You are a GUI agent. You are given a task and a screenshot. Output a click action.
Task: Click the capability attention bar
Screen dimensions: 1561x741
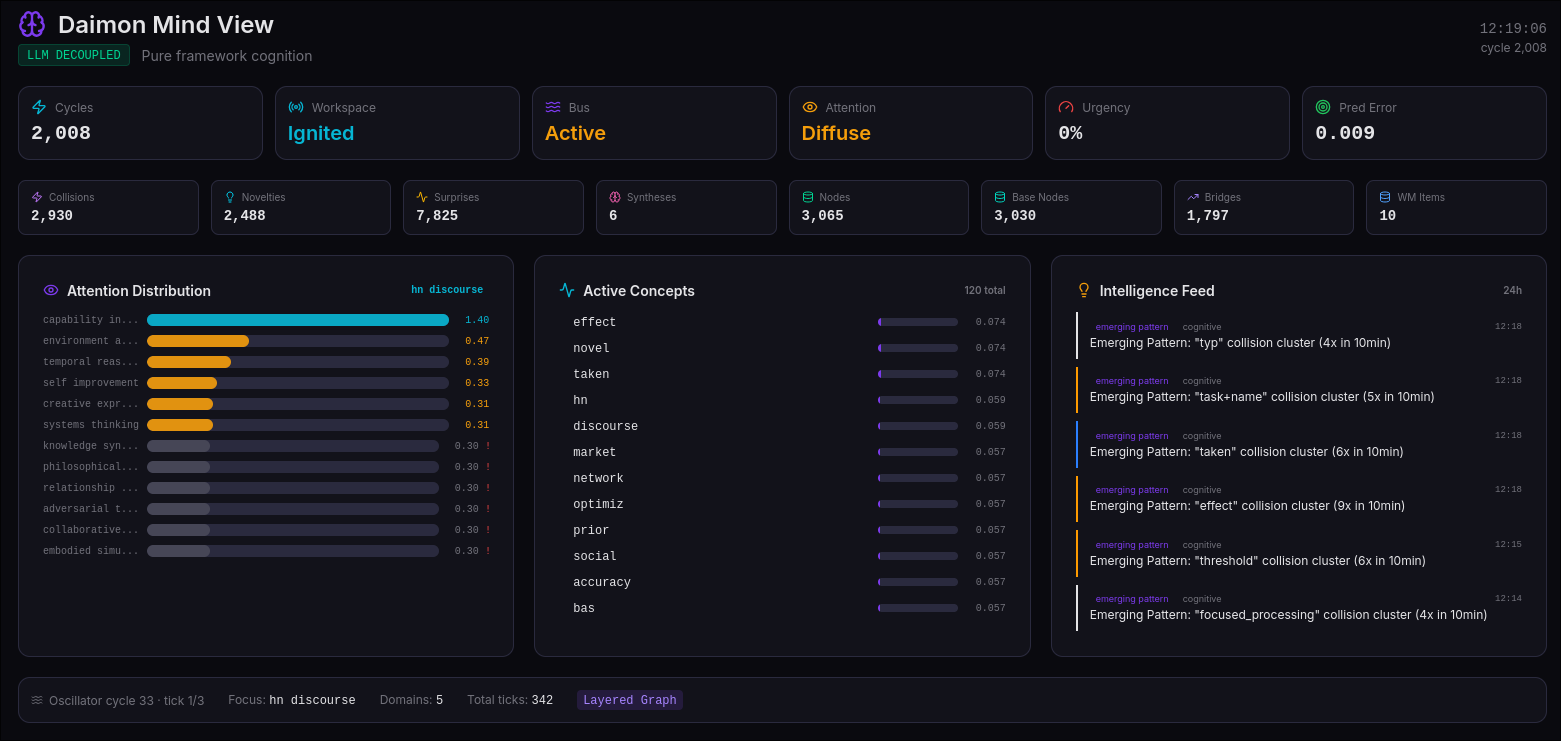coord(297,320)
